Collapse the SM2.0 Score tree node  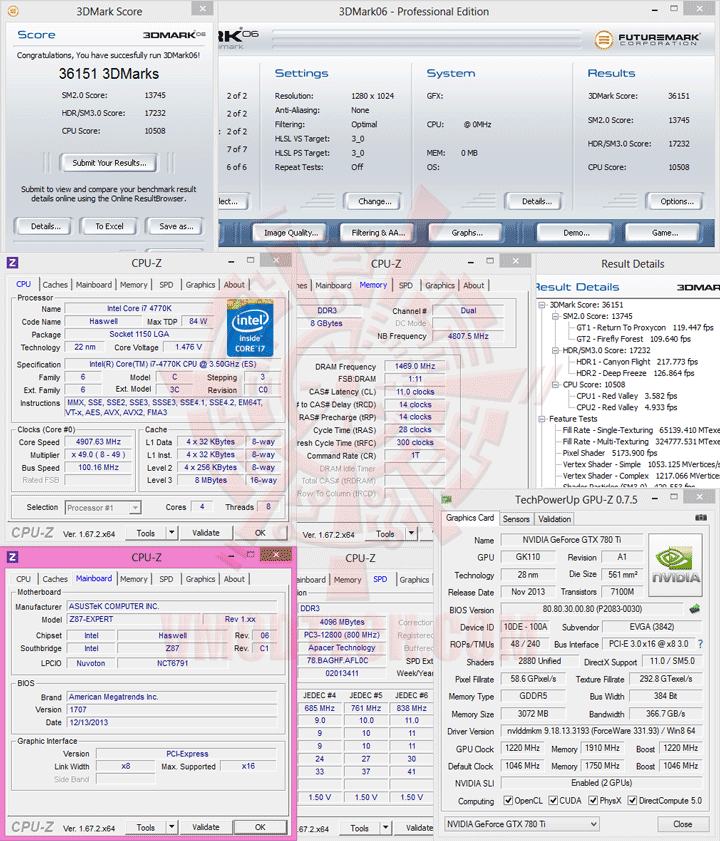(555, 316)
